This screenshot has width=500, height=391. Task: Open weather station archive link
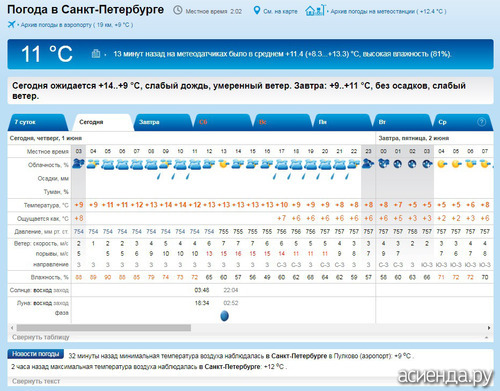click(388, 11)
